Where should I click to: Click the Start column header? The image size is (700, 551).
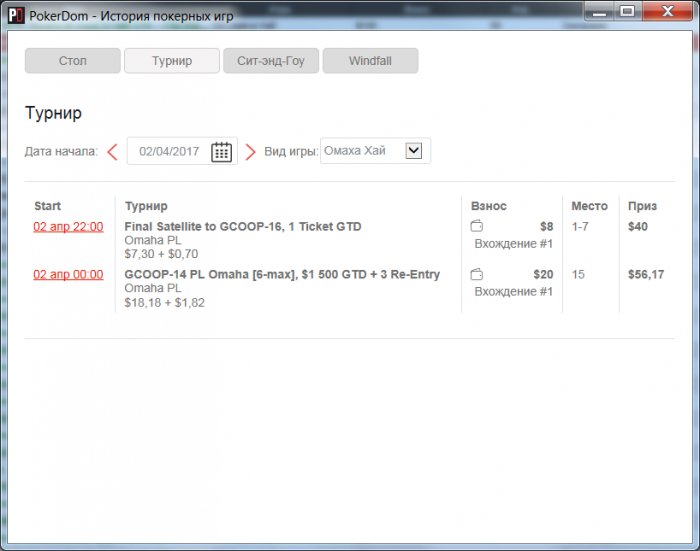click(x=47, y=206)
